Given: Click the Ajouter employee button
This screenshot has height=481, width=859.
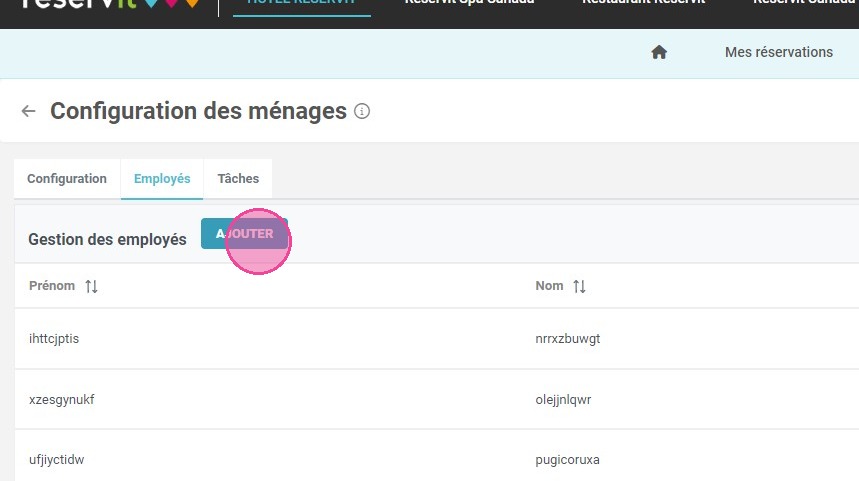Looking at the screenshot, I should click(244, 233).
